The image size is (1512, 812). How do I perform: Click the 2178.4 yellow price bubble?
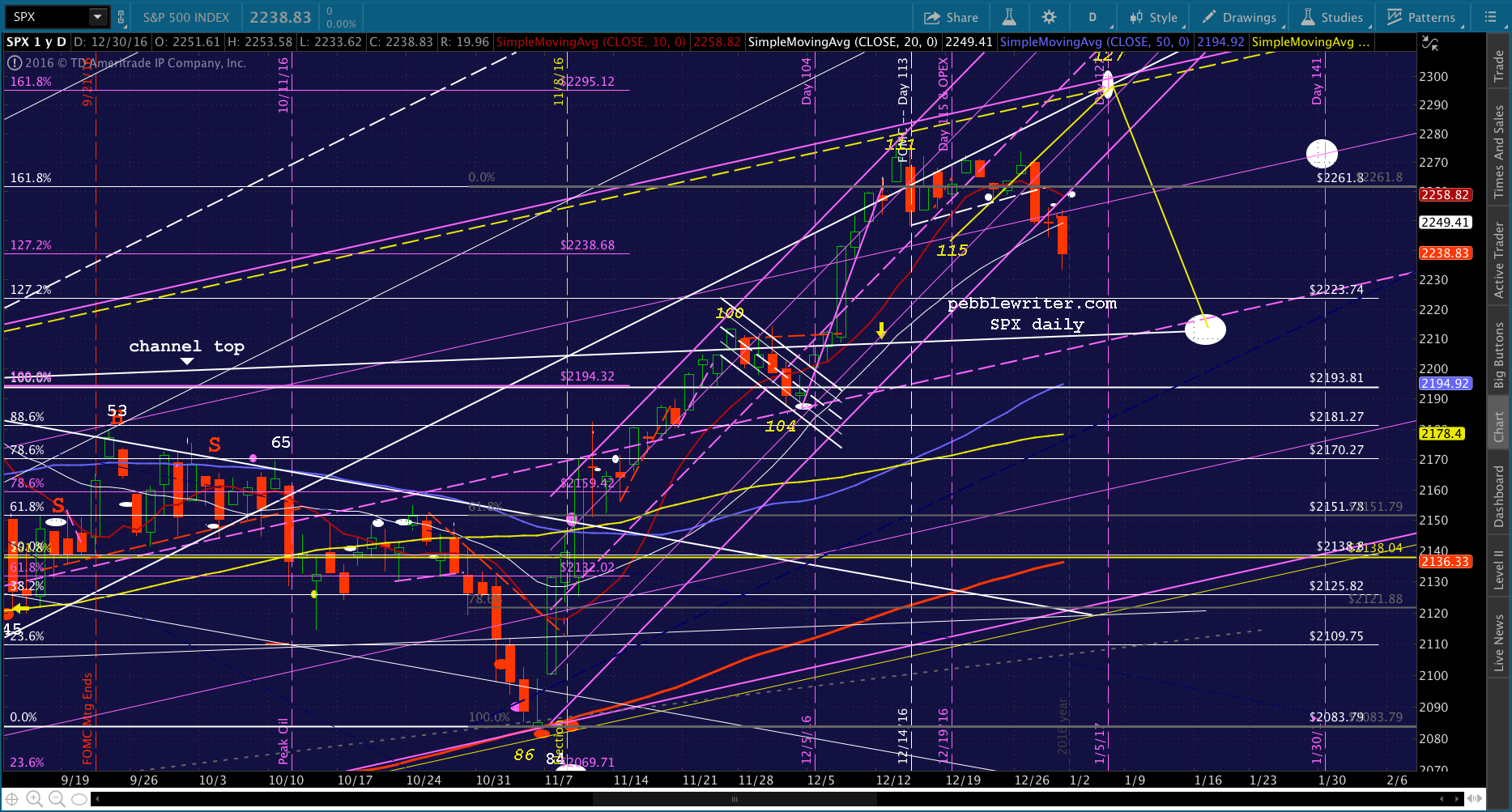tap(1442, 434)
